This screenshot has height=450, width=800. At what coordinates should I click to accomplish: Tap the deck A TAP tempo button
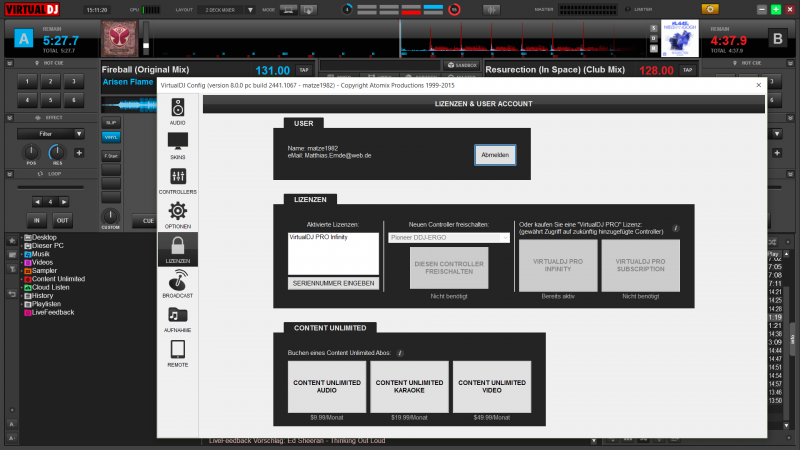click(304, 70)
